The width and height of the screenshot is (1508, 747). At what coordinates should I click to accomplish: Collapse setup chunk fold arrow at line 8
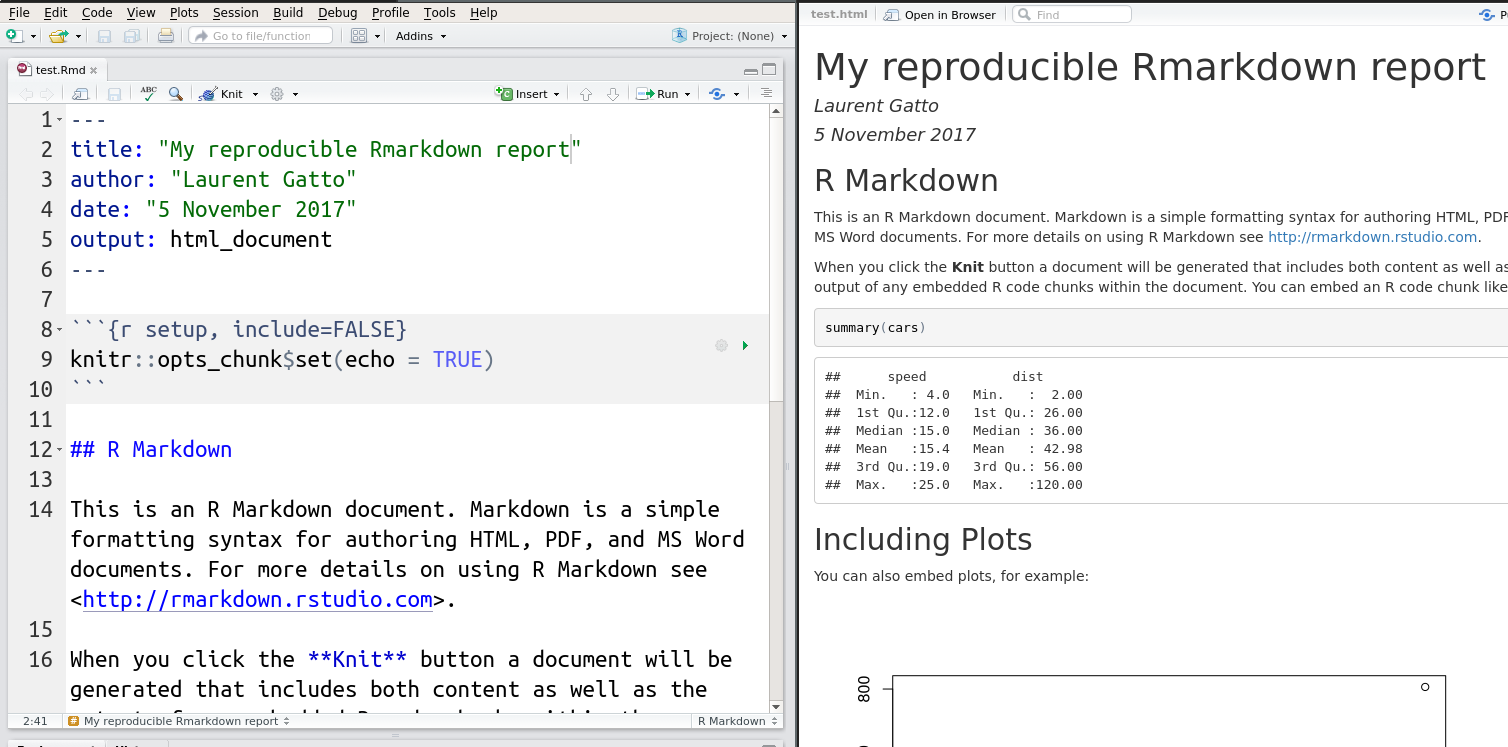pos(60,331)
